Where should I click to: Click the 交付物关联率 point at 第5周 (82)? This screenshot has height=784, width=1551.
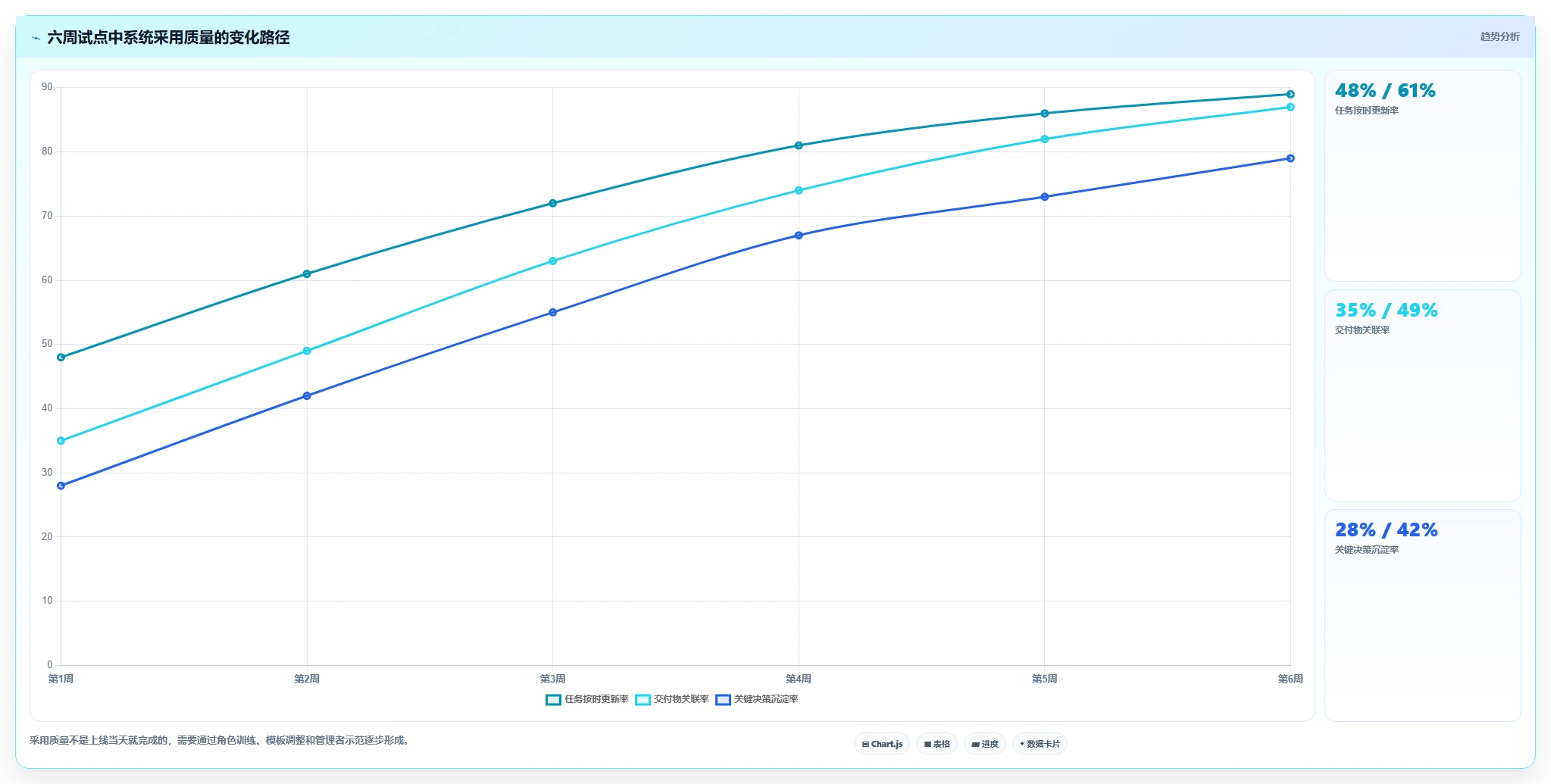click(1044, 139)
